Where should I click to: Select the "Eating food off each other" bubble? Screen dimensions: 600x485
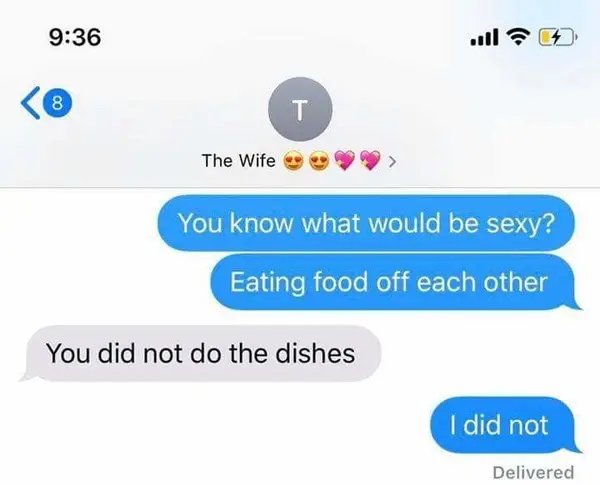394,282
